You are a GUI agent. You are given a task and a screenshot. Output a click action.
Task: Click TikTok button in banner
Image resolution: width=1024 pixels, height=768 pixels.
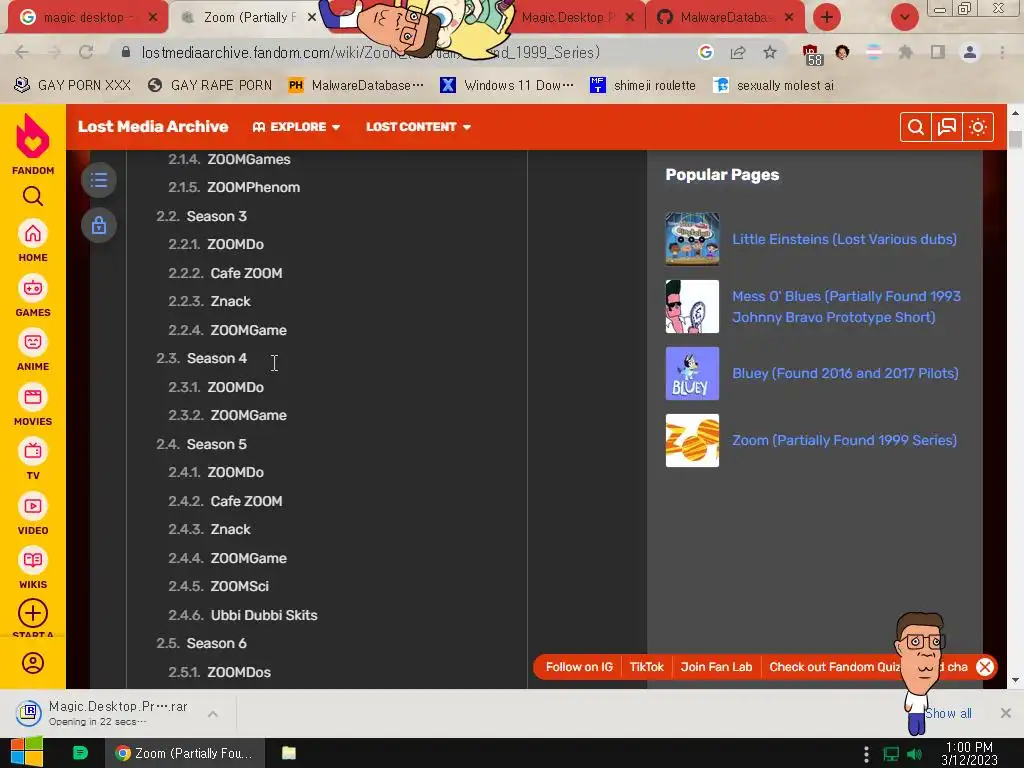tap(647, 667)
